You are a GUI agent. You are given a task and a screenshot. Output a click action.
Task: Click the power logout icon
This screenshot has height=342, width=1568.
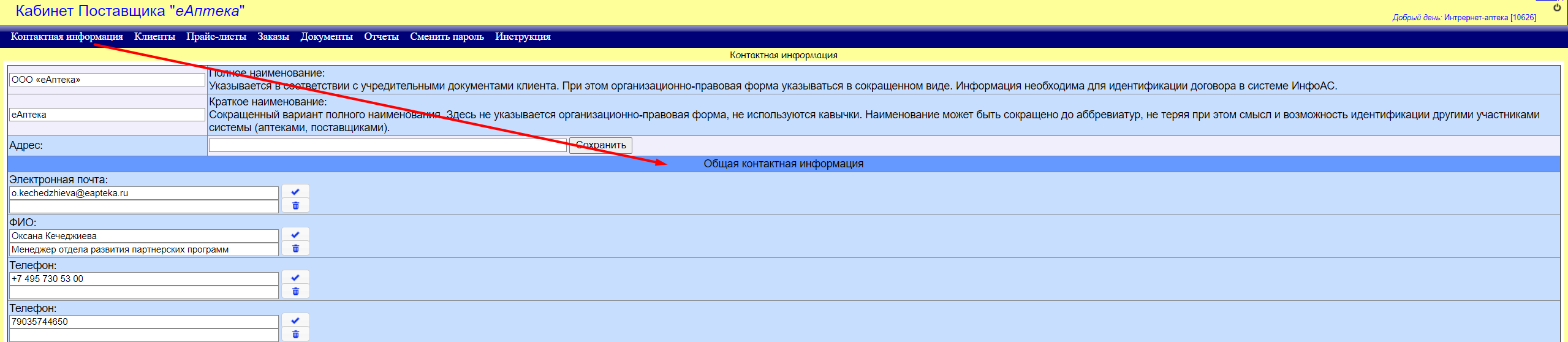[1556, 7]
